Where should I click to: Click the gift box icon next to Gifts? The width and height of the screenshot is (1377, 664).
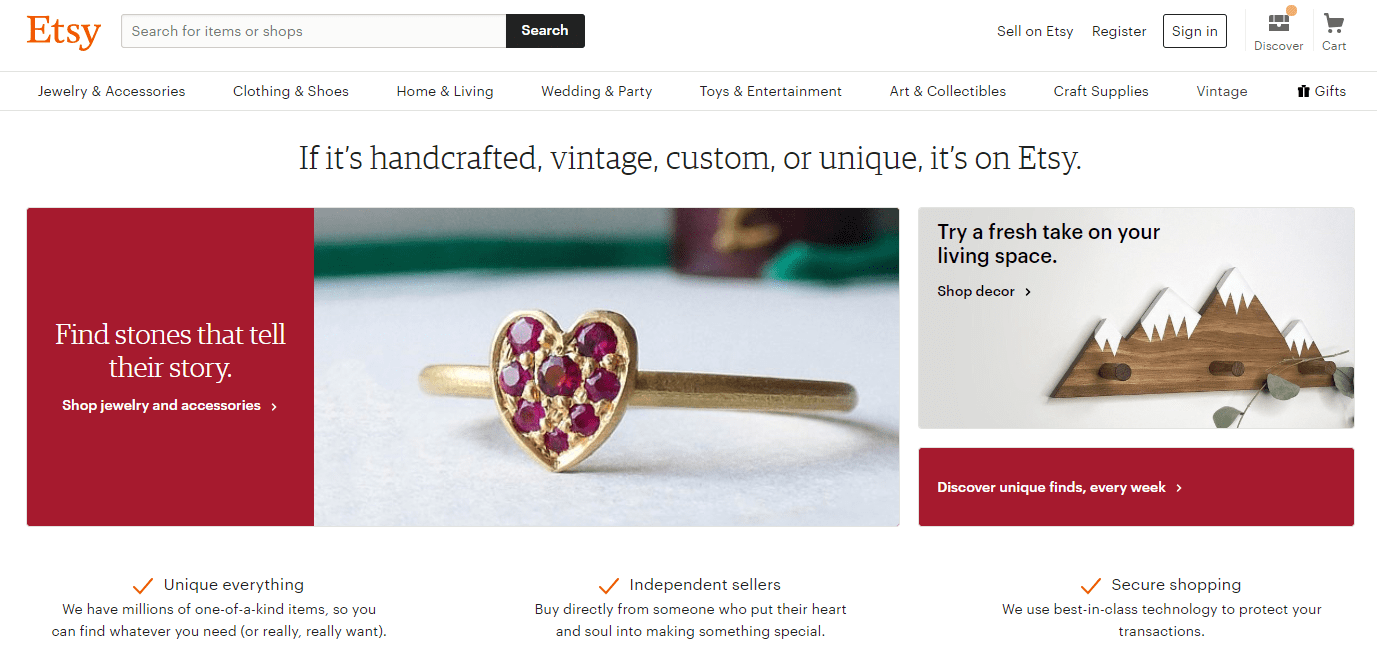coord(1303,91)
